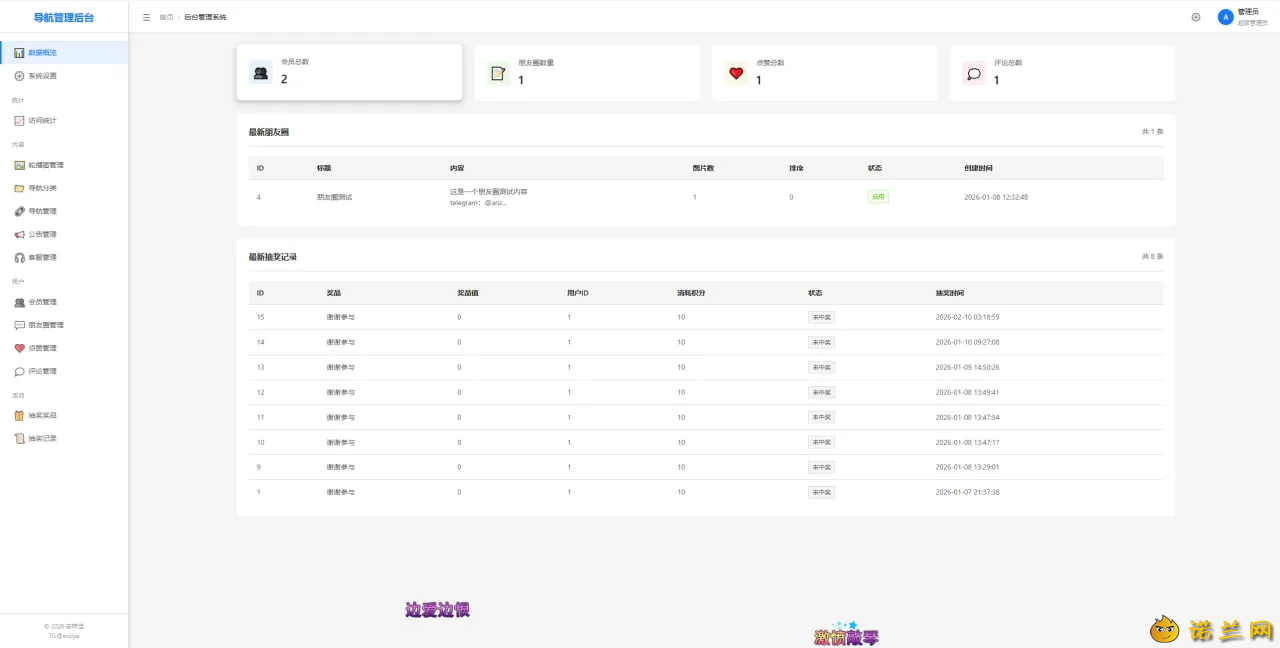Open 导航分类 via its folder icon
This screenshot has width=1280, height=648.
19,188
